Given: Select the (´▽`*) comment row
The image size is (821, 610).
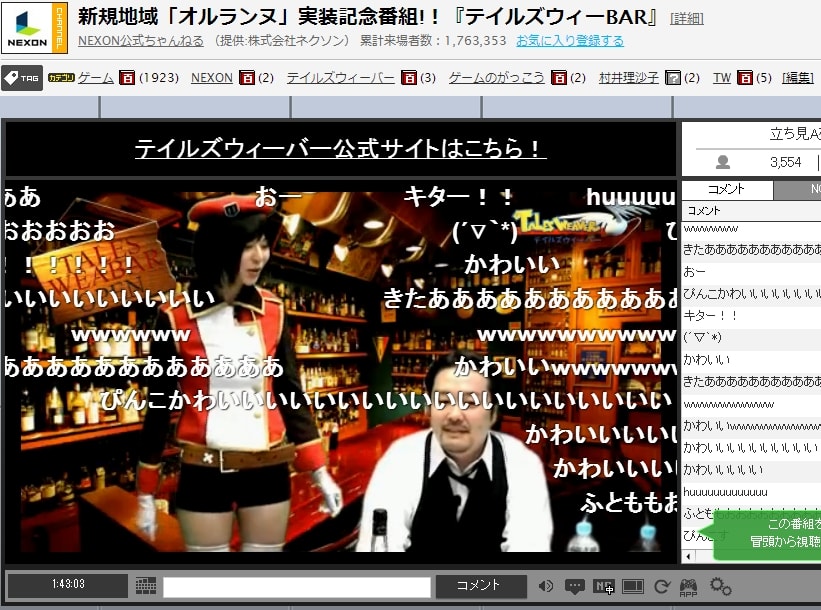Looking at the screenshot, I should 751,338.
